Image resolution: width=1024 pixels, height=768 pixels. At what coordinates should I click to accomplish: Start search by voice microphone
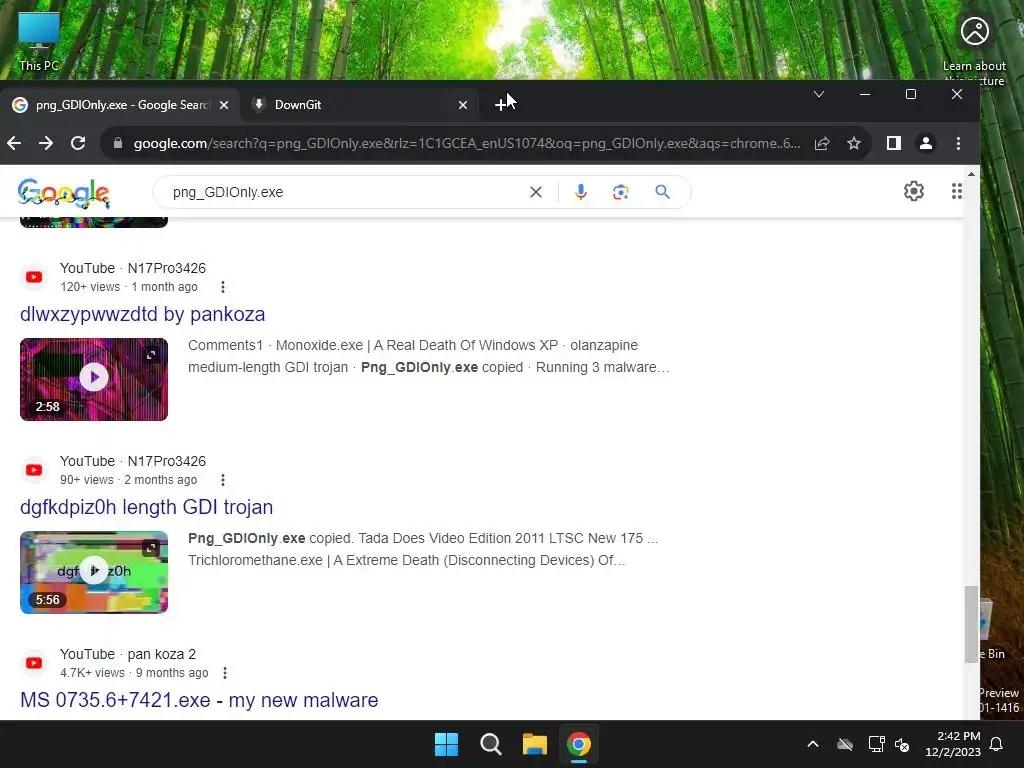581,192
